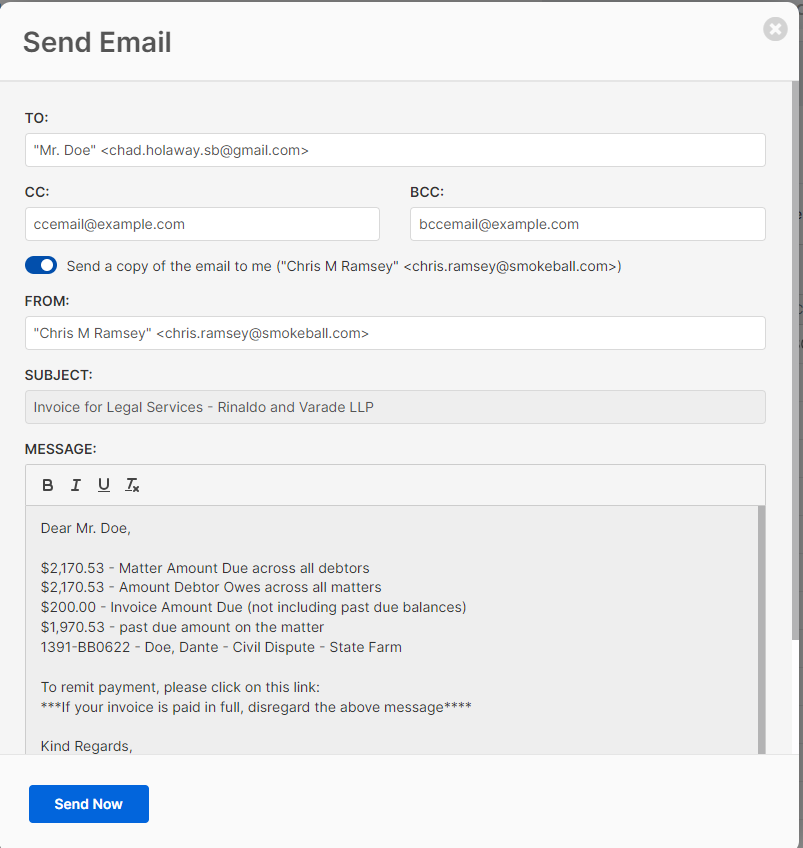
Task: Select the FROM address field
Action: tap(395, 333)
